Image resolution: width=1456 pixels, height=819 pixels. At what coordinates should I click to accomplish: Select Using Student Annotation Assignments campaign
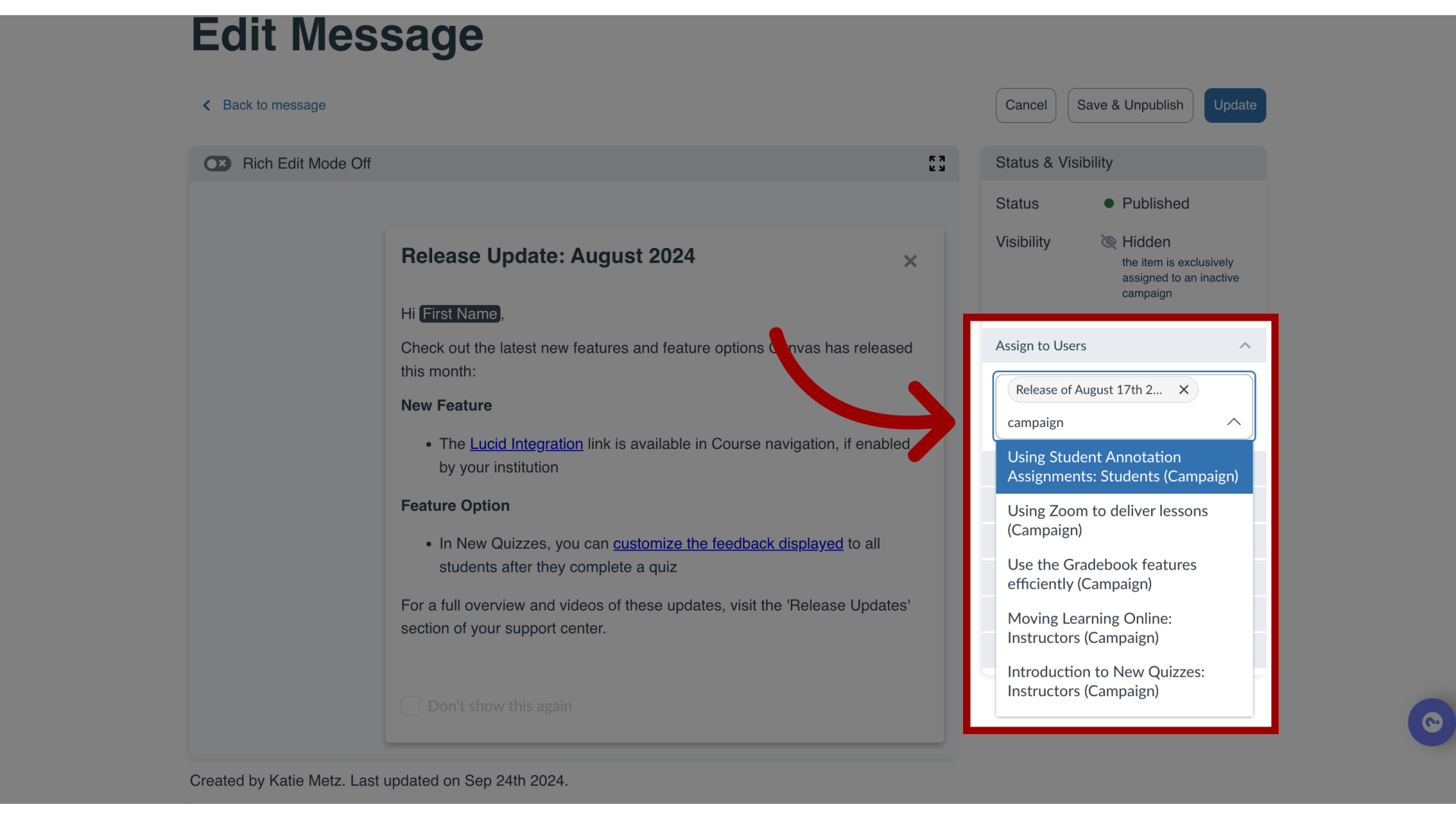[1123, 466]
